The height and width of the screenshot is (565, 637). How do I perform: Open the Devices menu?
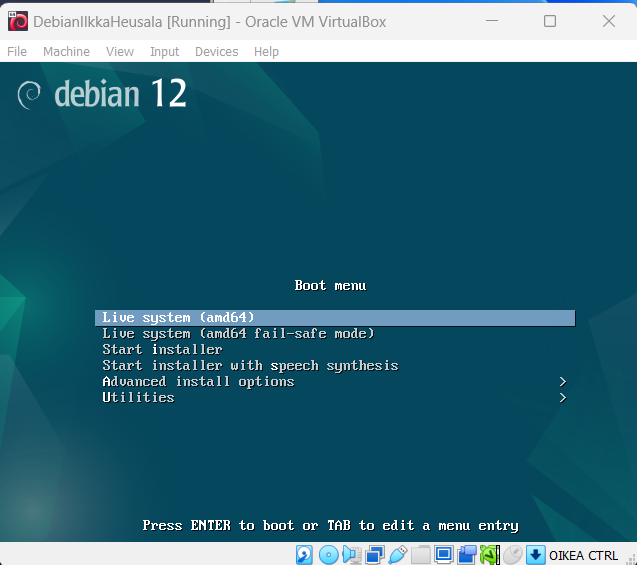click(216, 52)
